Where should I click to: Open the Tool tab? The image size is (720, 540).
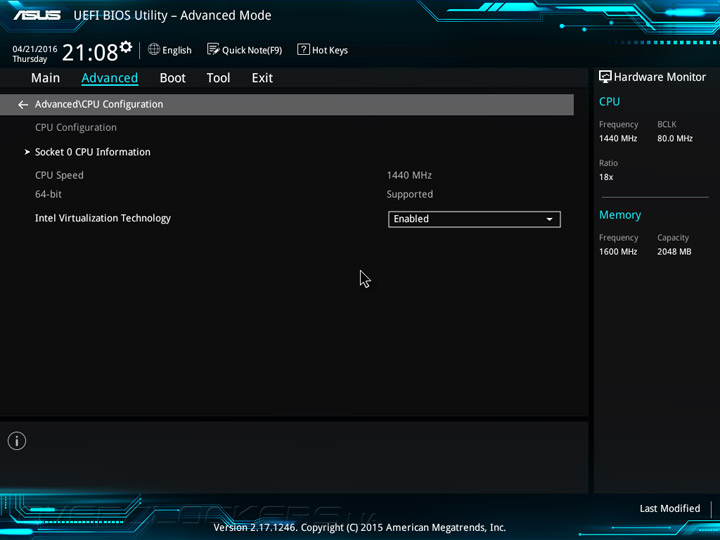coord(218,78)
